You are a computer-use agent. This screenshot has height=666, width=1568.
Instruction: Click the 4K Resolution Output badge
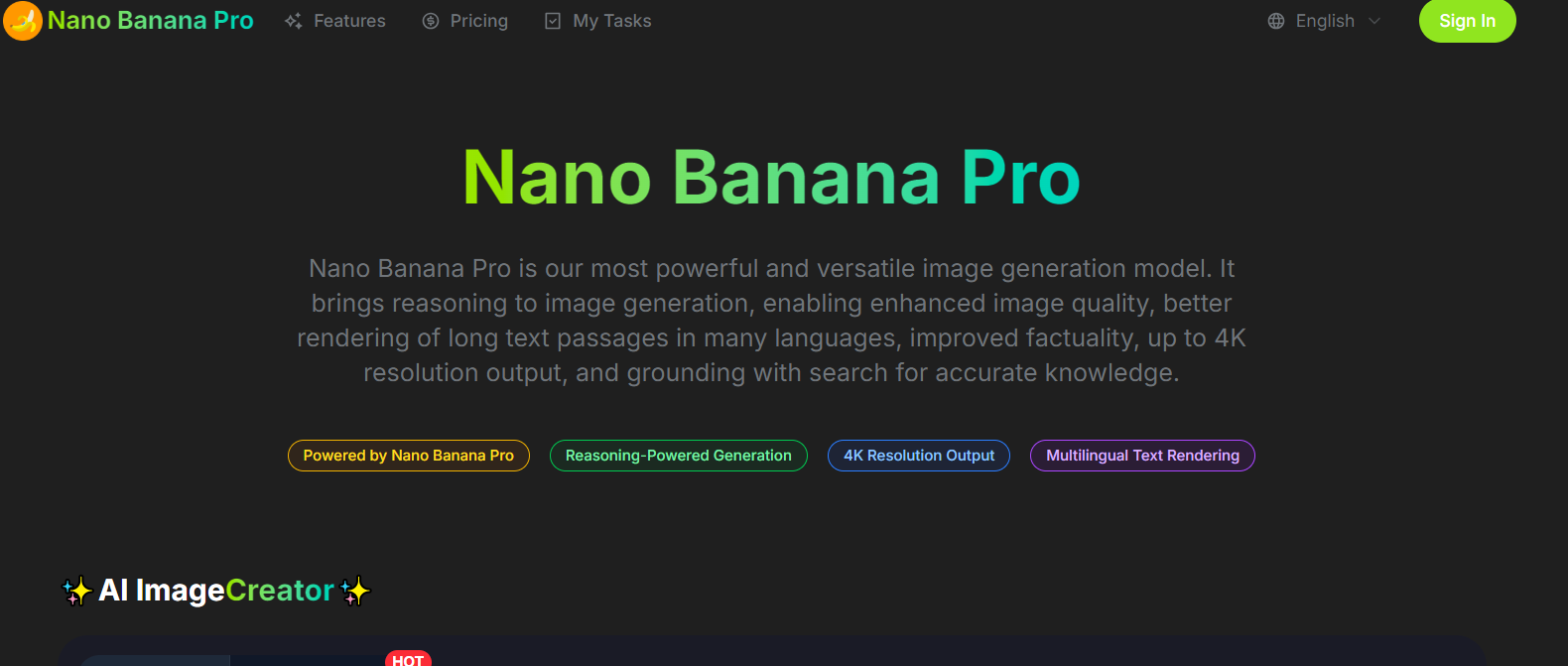tap(918, 455)
